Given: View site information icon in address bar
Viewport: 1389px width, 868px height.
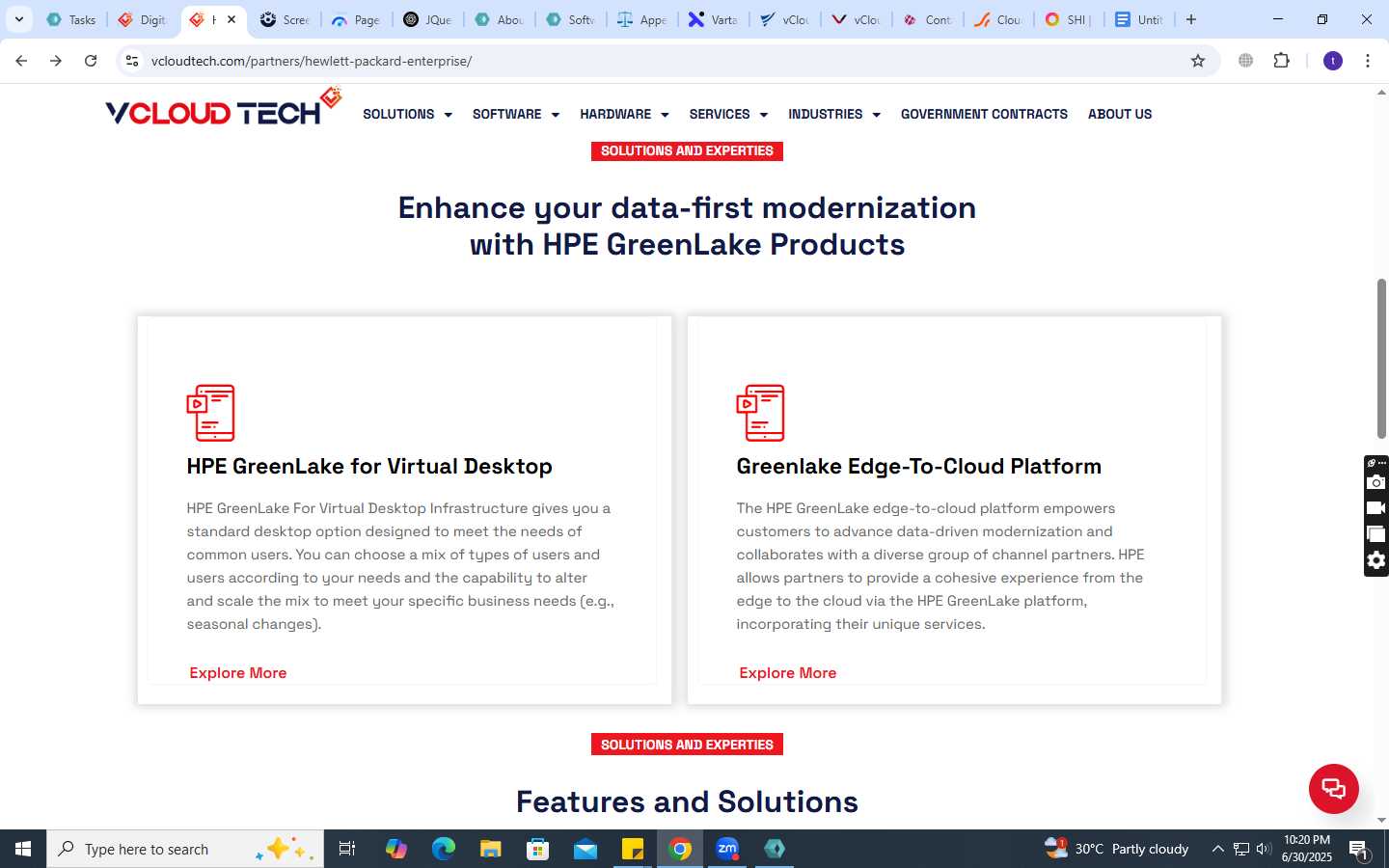Looking at the screenshot, I should tap(132, 61).
